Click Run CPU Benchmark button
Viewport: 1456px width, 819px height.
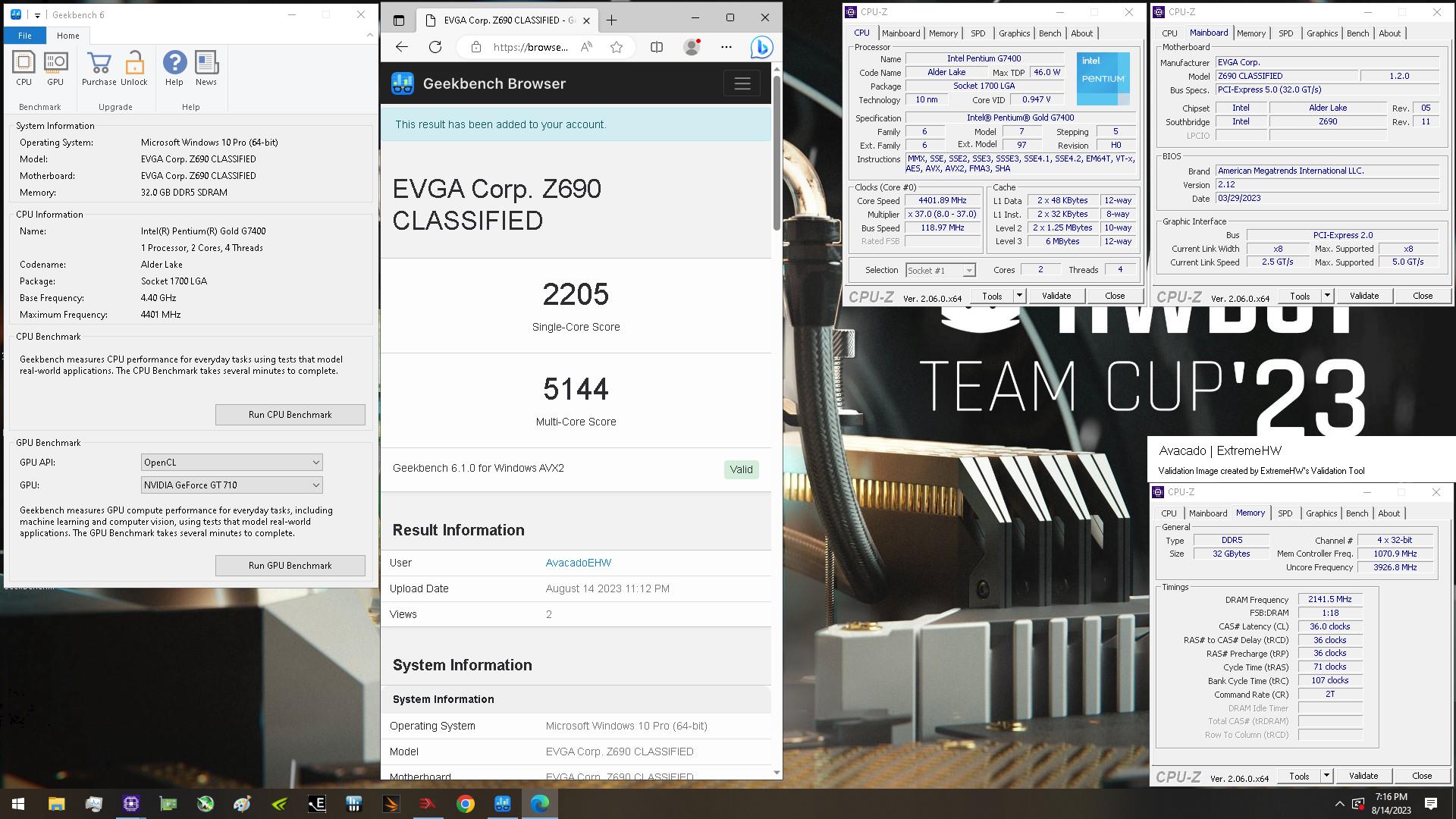point(290,415)
